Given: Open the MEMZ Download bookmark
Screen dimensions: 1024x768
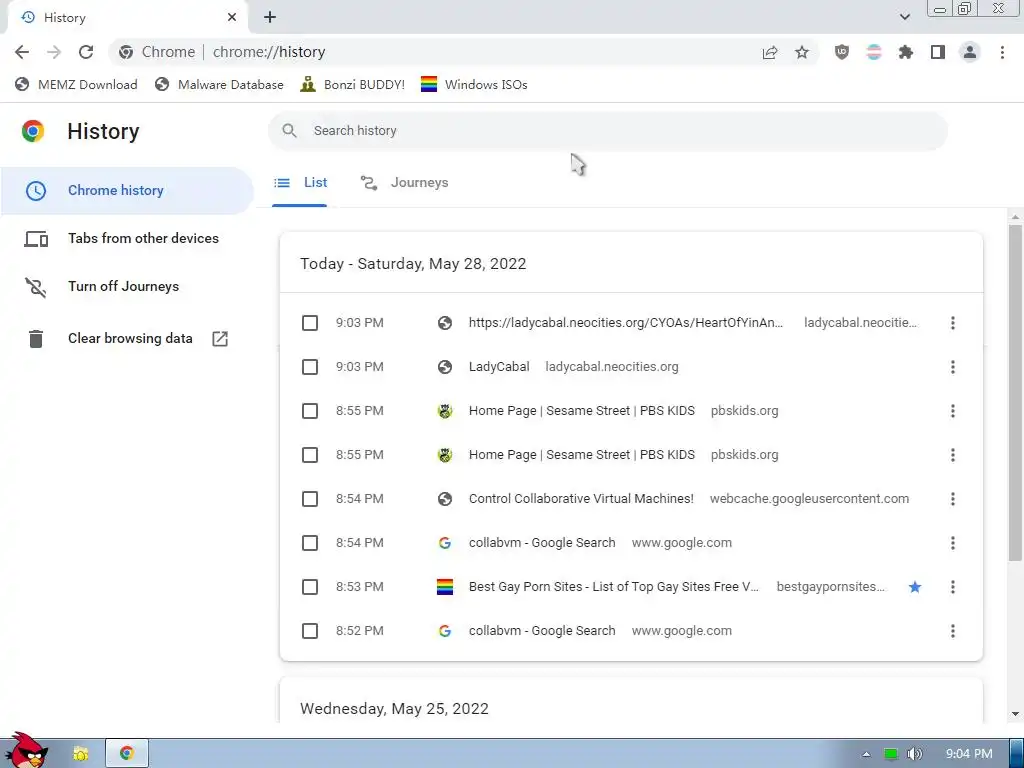Looking at the screenshot, I should coord(76,84).
